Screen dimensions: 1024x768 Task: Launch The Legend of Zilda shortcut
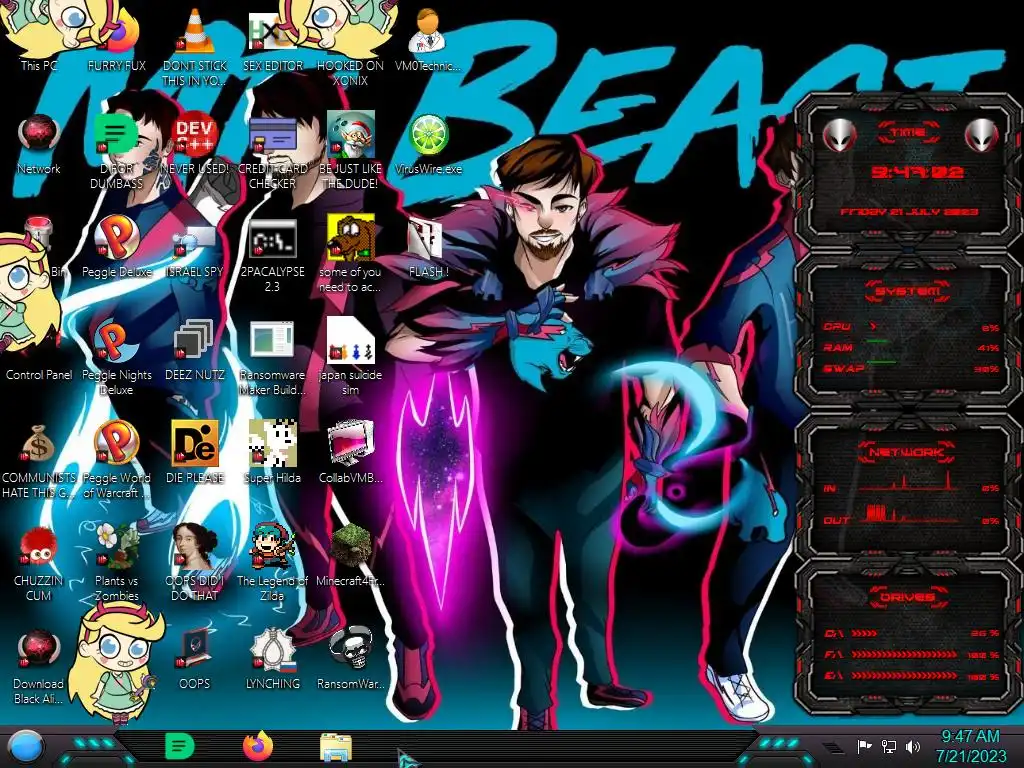(272, 563)
